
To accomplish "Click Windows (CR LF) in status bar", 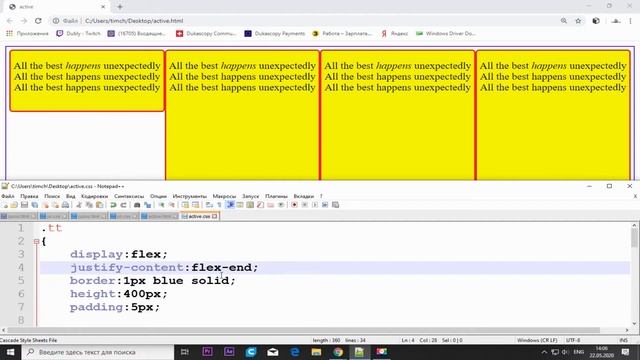I will tap(537, 340).
